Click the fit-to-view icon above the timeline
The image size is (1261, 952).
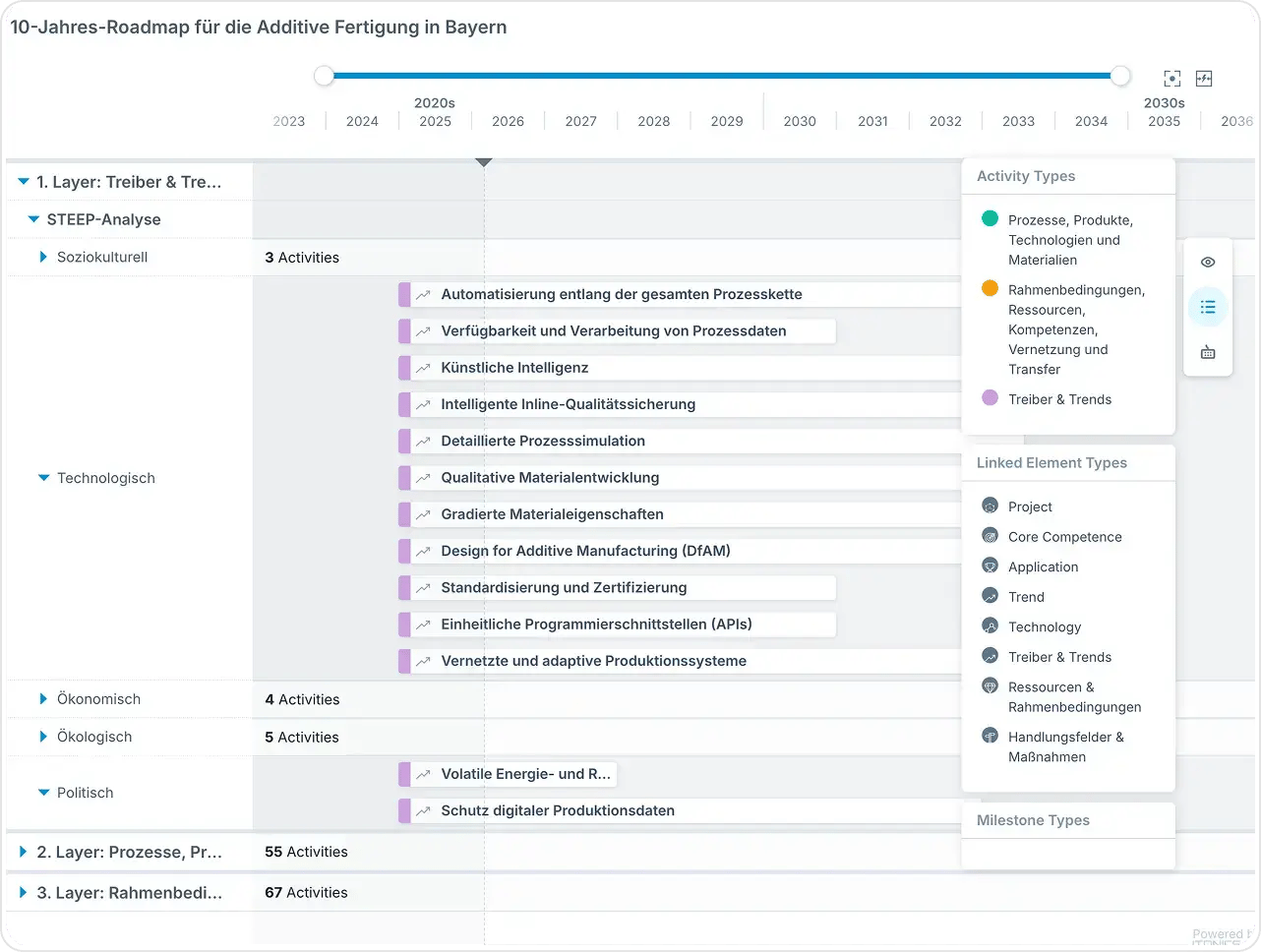[x=1171, y=78]
